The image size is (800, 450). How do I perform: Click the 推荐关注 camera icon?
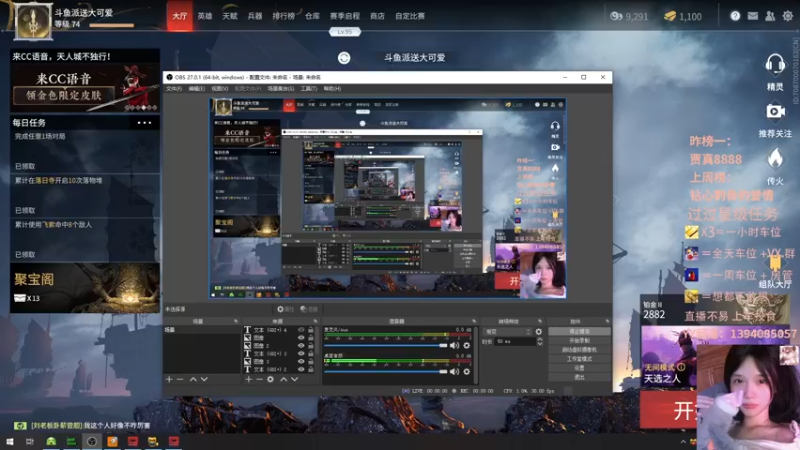coord(775,111)
